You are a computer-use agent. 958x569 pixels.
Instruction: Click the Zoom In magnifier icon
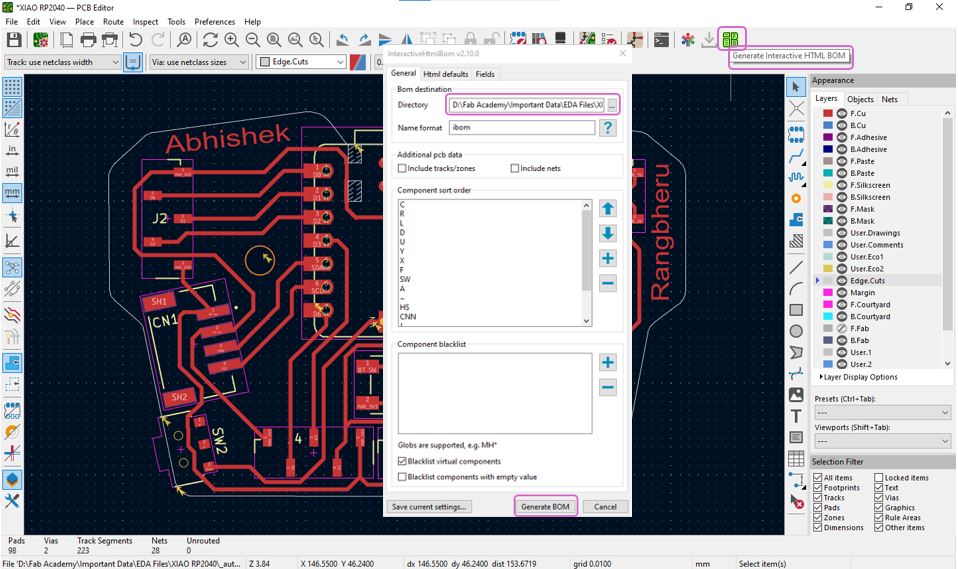tap(231, 40)
